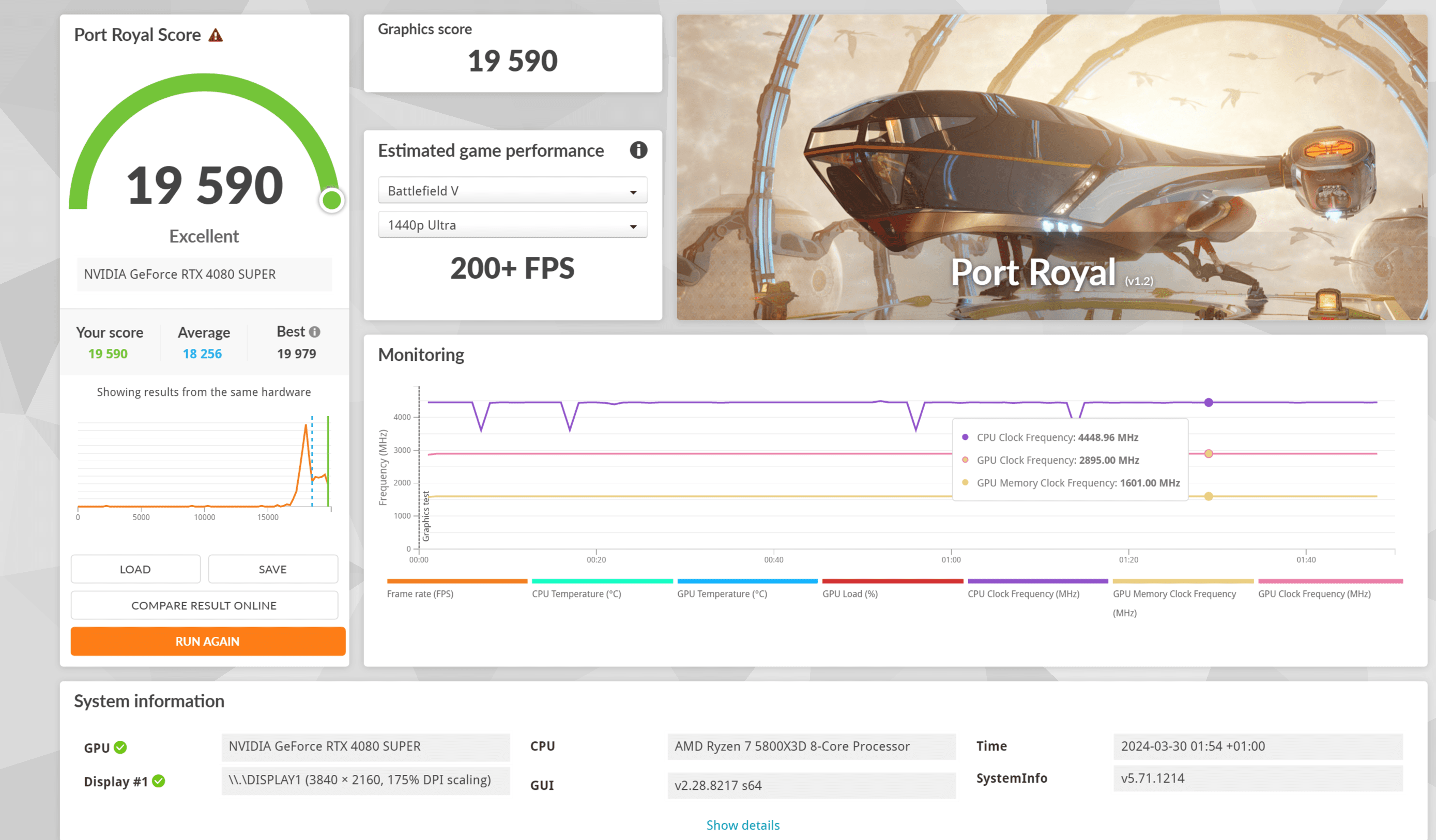Click the Estimated game performance info icon
The width and height of the screenshot is (1436, 840).
click(x=638, y=150)
